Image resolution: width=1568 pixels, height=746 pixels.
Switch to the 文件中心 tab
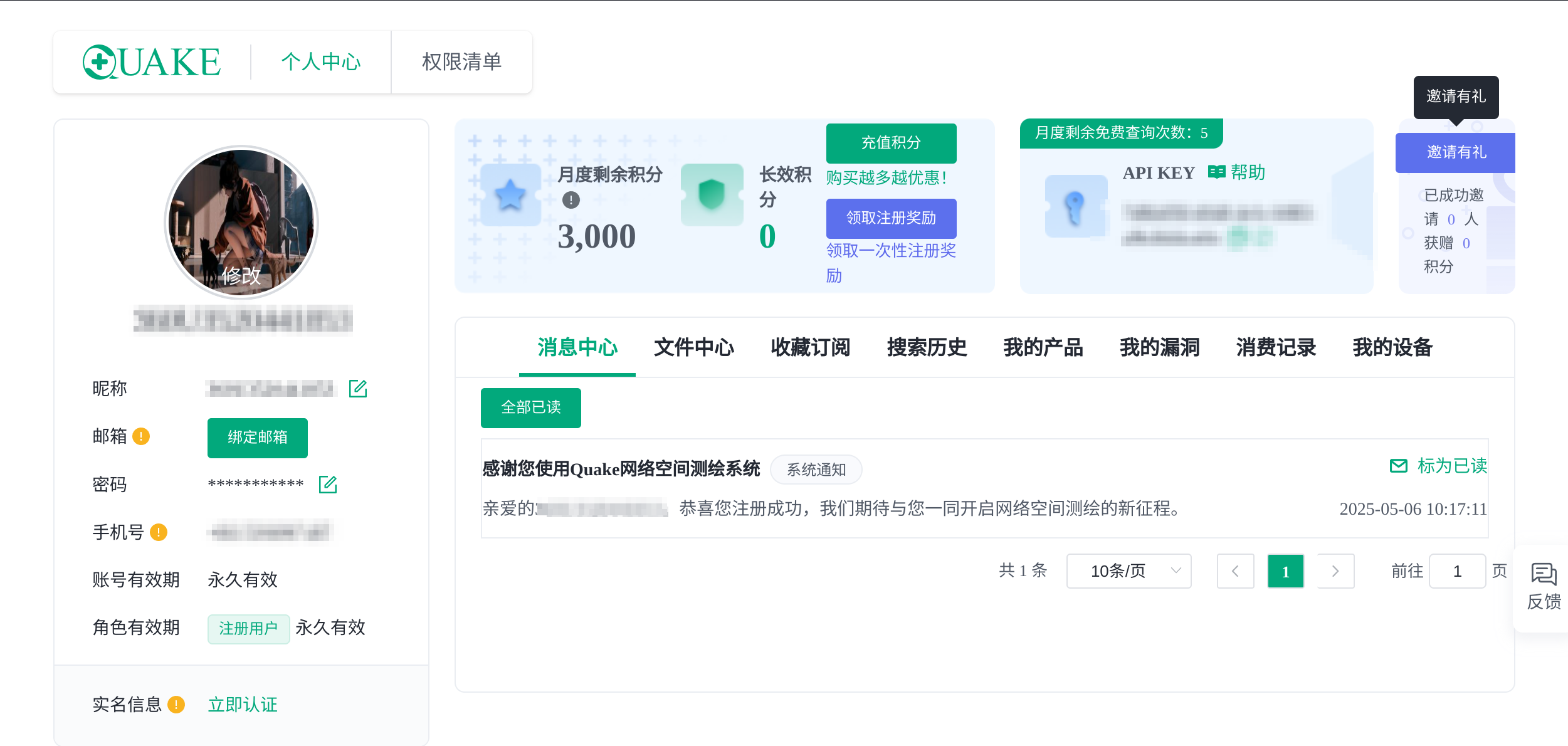click(x=693, y=347)
